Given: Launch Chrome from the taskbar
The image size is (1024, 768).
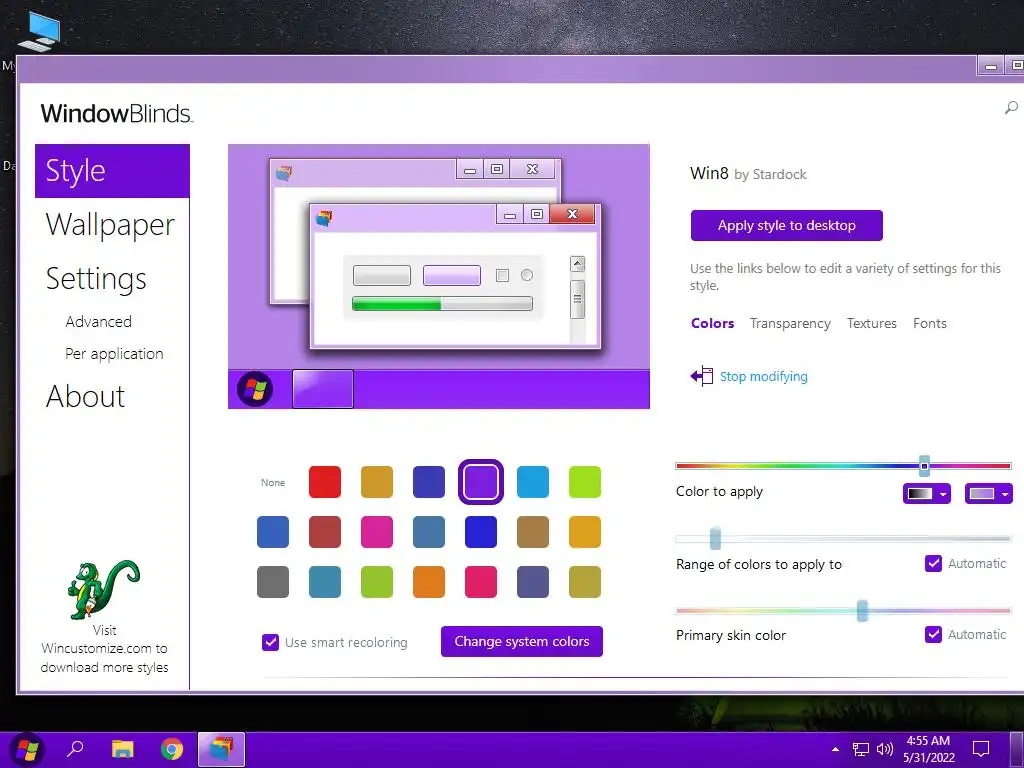Looking at the screenshot, I should tap(172, 749).
